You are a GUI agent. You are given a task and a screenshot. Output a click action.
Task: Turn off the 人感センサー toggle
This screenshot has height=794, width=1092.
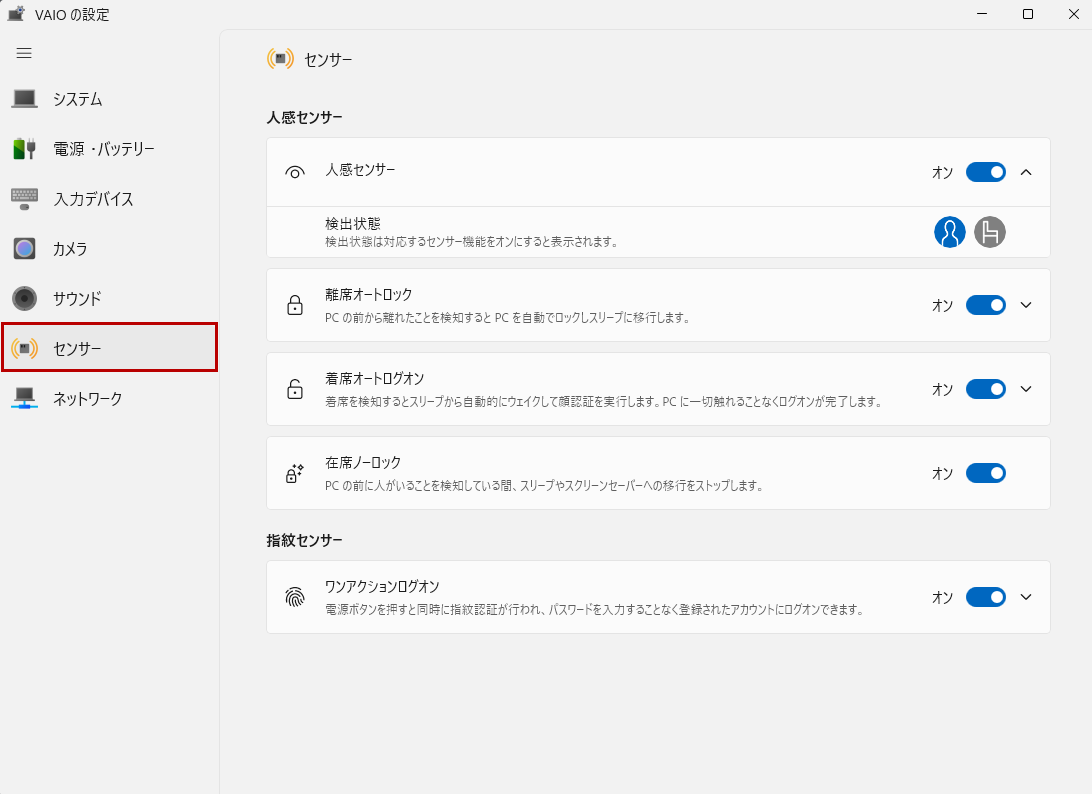(x=985, y=172)
